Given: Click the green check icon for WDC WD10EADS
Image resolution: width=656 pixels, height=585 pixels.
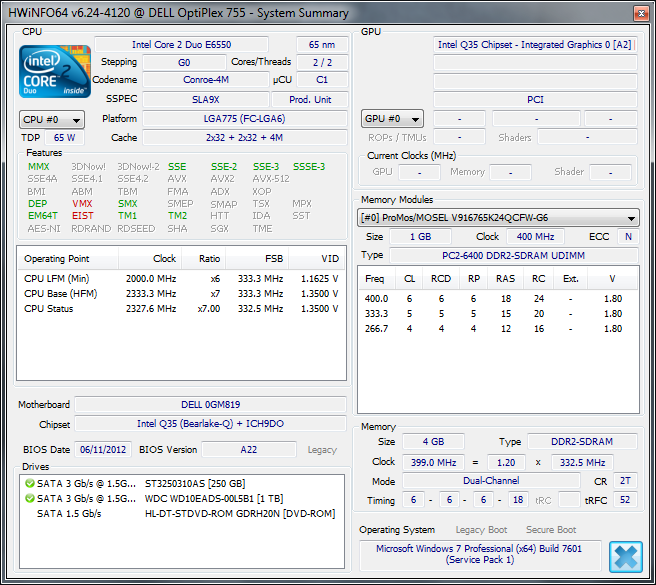Looking at the screenshot, I should (30, 498).
